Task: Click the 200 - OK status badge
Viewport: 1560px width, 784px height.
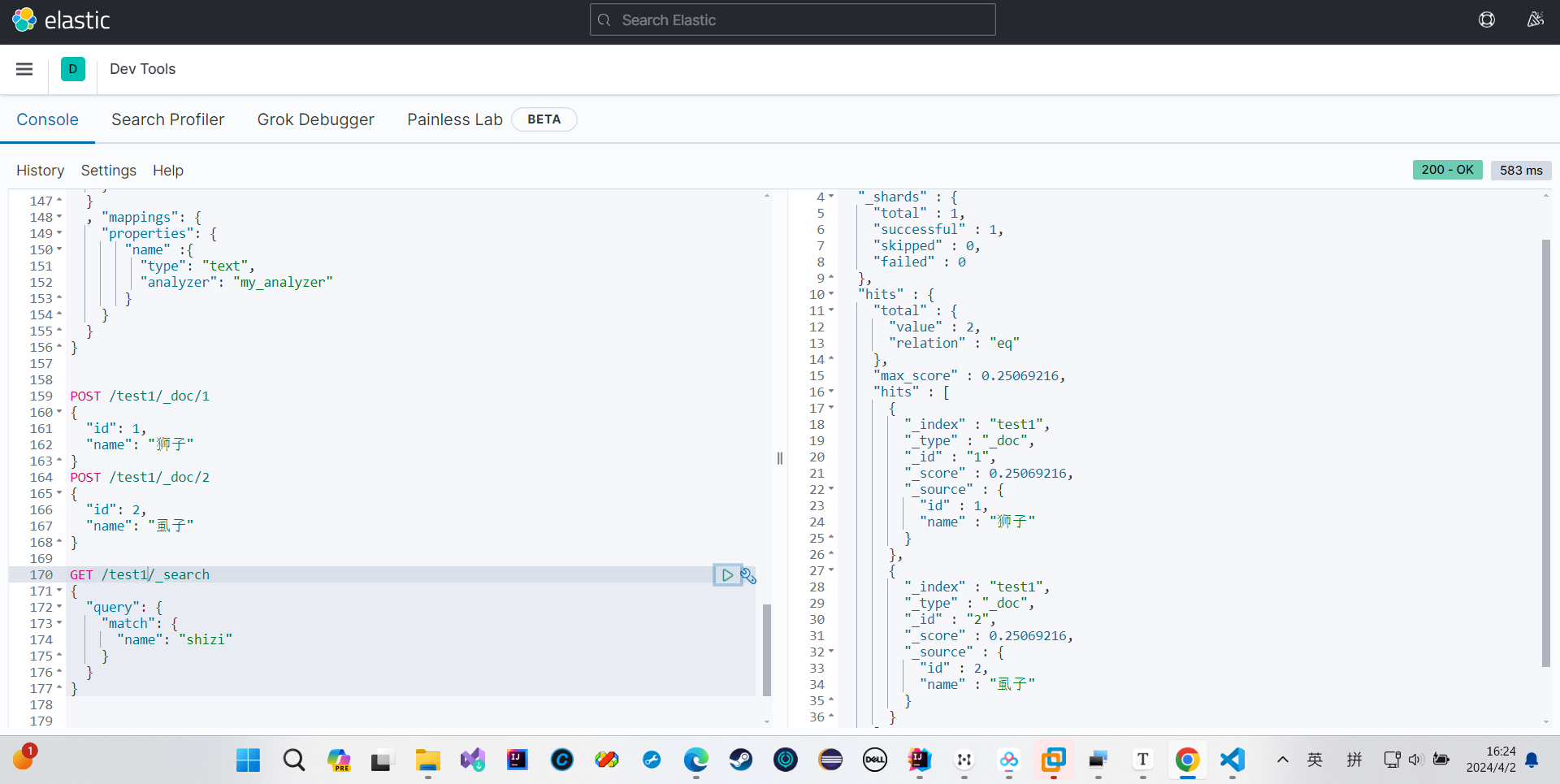Action: pos(1447,170)
